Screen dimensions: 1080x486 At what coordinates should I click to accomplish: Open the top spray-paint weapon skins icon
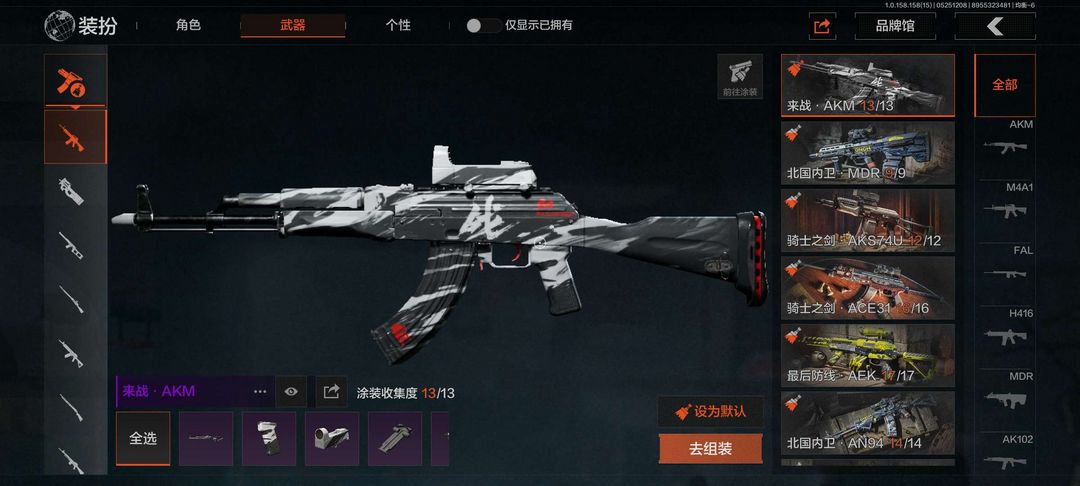75,81
